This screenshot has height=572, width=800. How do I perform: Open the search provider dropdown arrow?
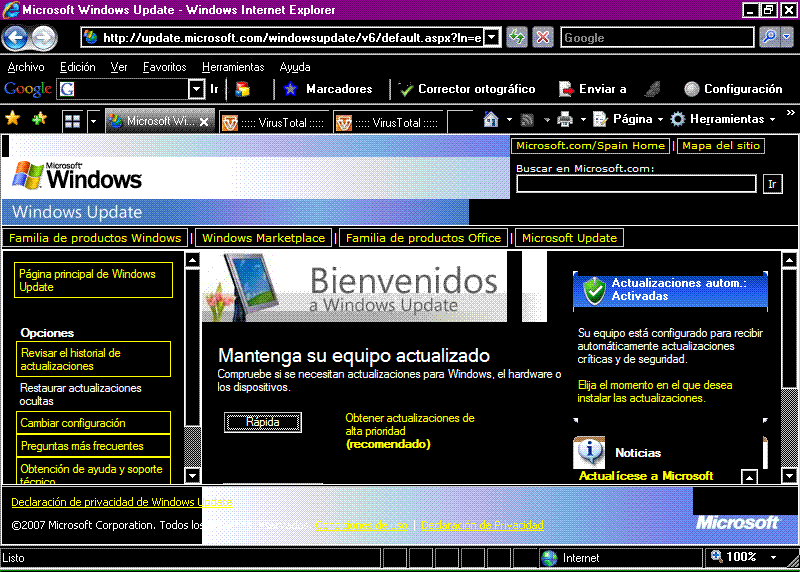(787, 37)
